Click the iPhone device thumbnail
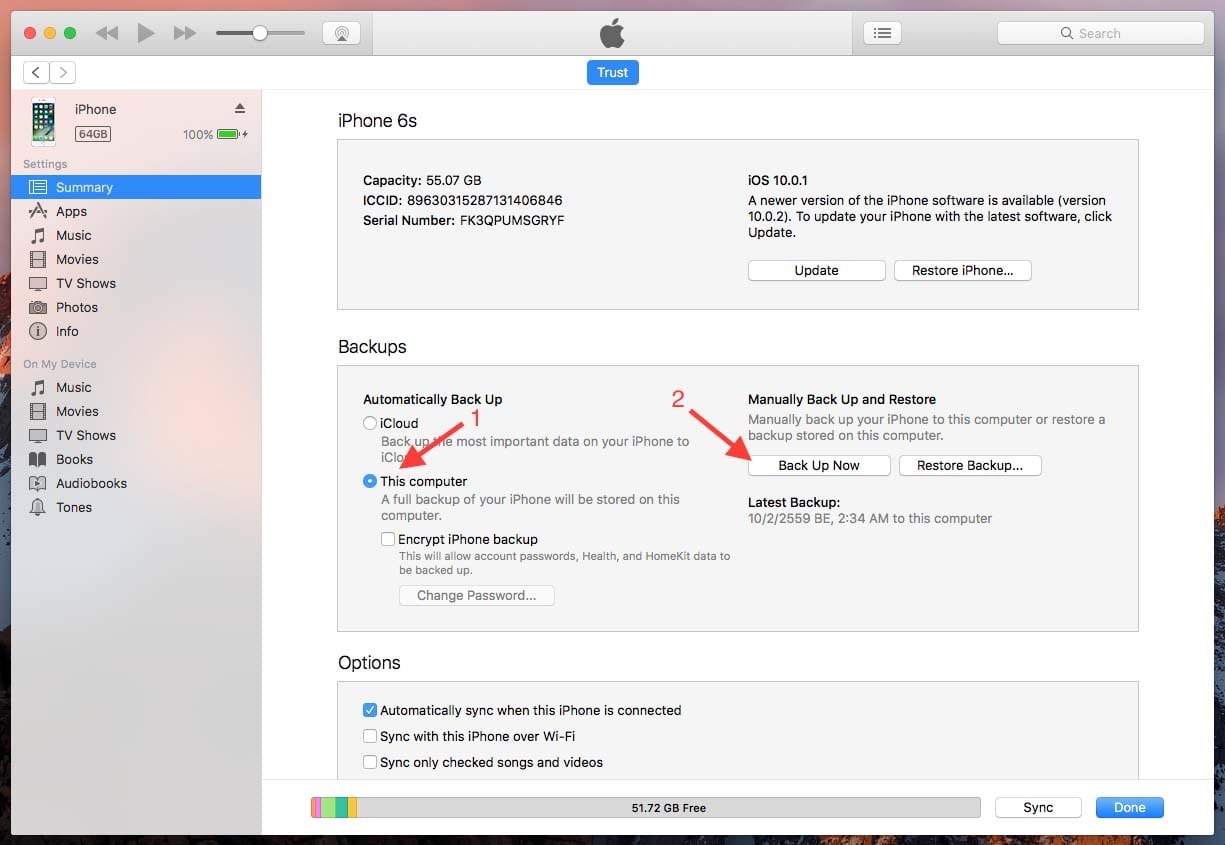Screen dimensions: 1225x845 (x=43, y=122)
